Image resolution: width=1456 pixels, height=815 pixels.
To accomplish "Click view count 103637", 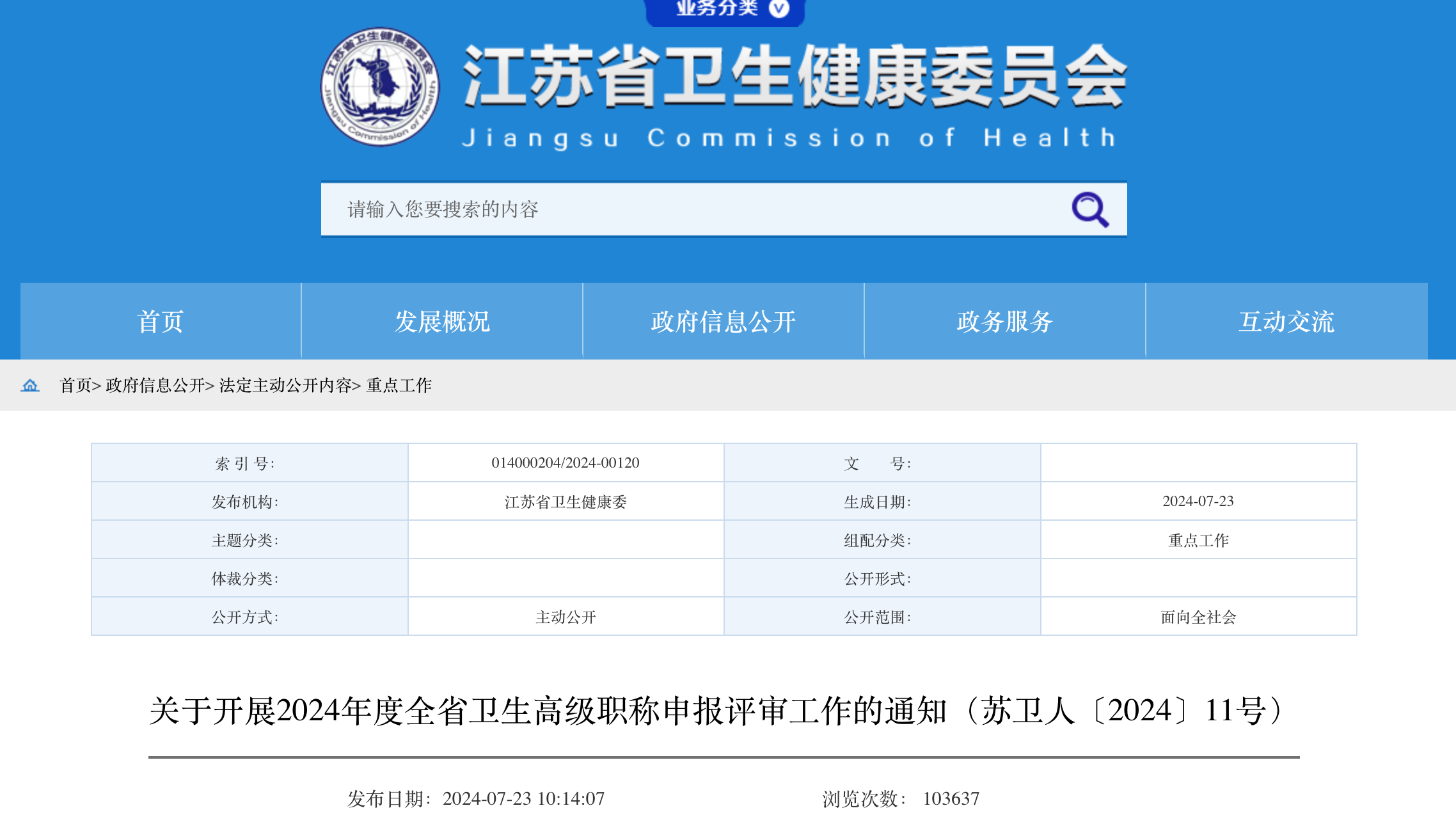I will pyautogui.click(x=951, y=798).
